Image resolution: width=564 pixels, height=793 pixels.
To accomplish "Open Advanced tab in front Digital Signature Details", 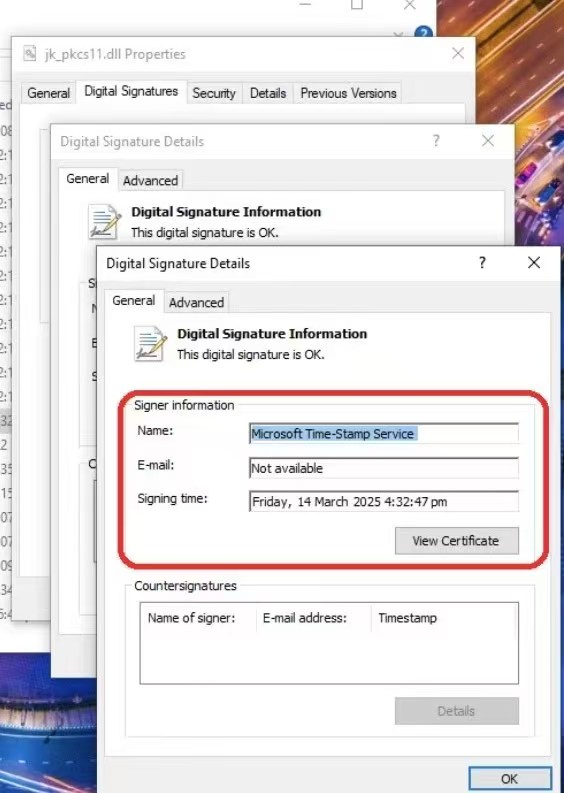I will point(196,302).
